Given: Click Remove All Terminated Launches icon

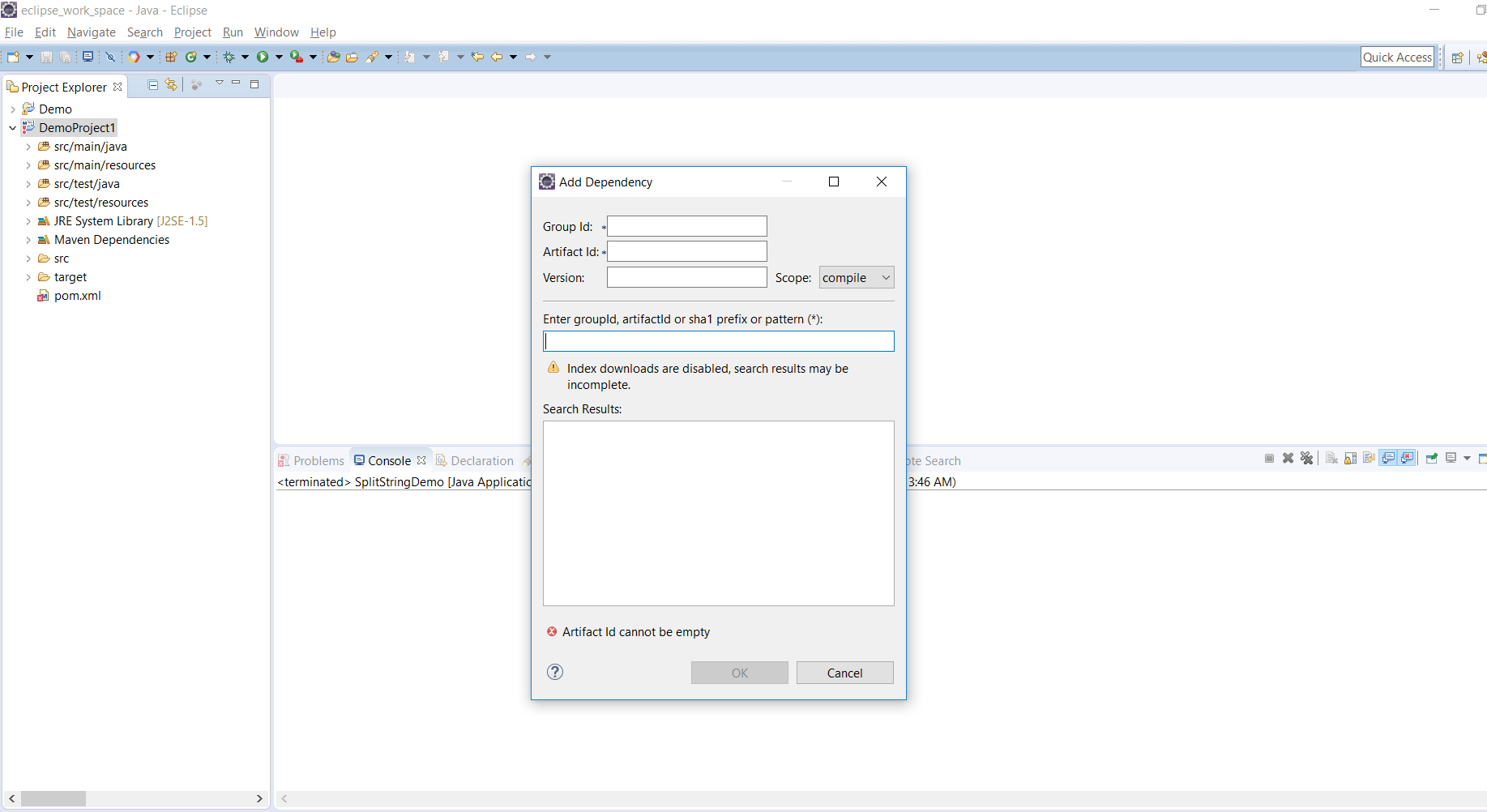Looking at the screenshot, I should 1306,459.
